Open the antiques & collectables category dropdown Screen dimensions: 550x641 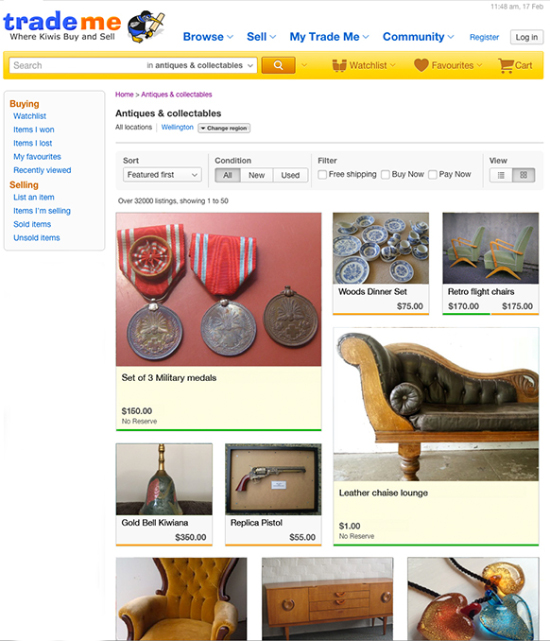[200, 65]
